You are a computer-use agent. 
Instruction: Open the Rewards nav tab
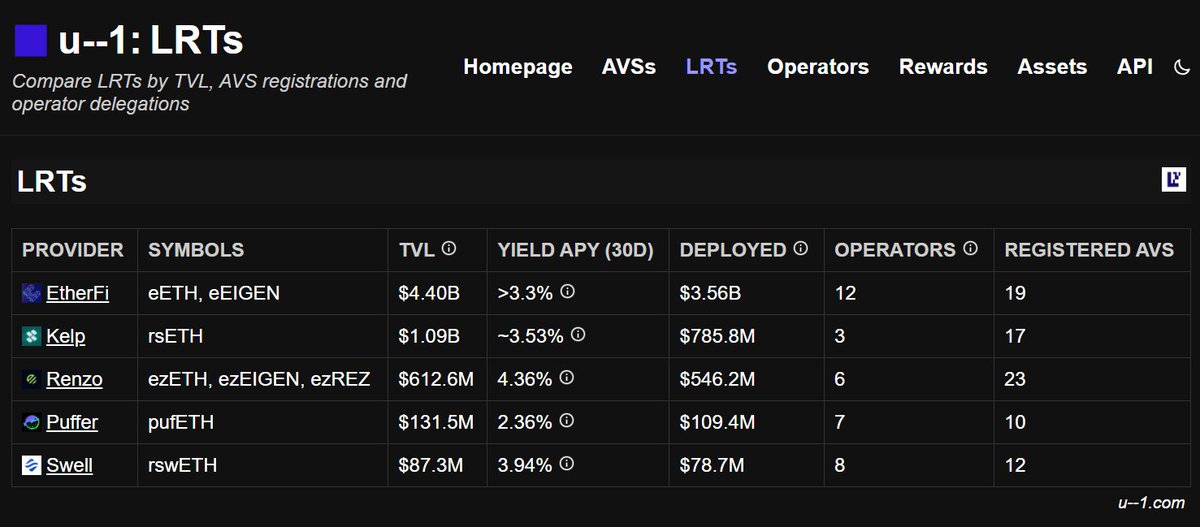pos(943,67)
